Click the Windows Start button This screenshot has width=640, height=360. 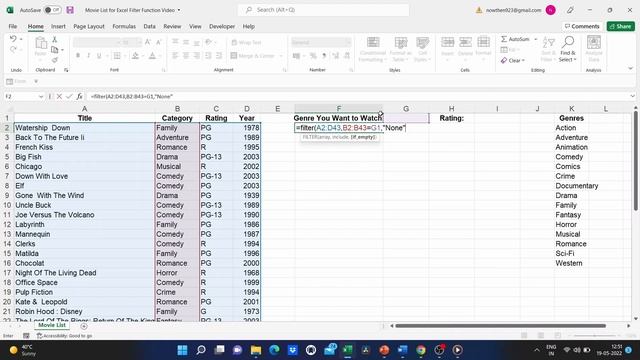click(182, 350)
